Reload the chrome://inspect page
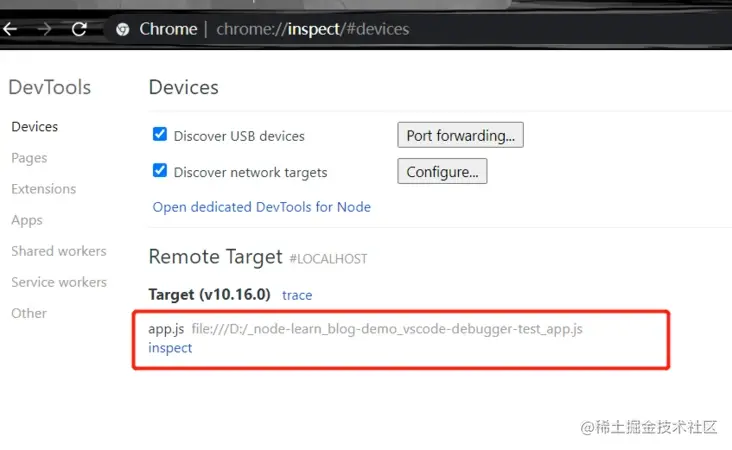The image size is (732, 450). click(x=79, y=29)
